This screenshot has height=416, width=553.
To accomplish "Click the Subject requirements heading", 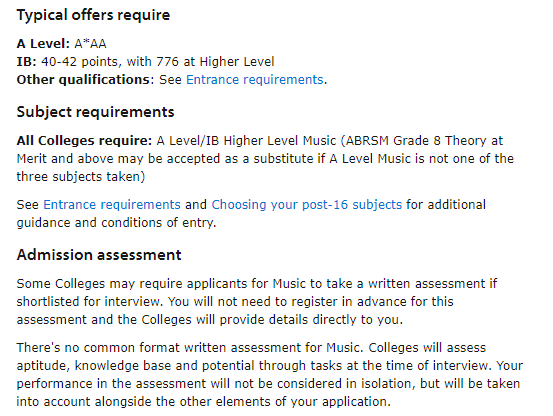I will (96, 112).
